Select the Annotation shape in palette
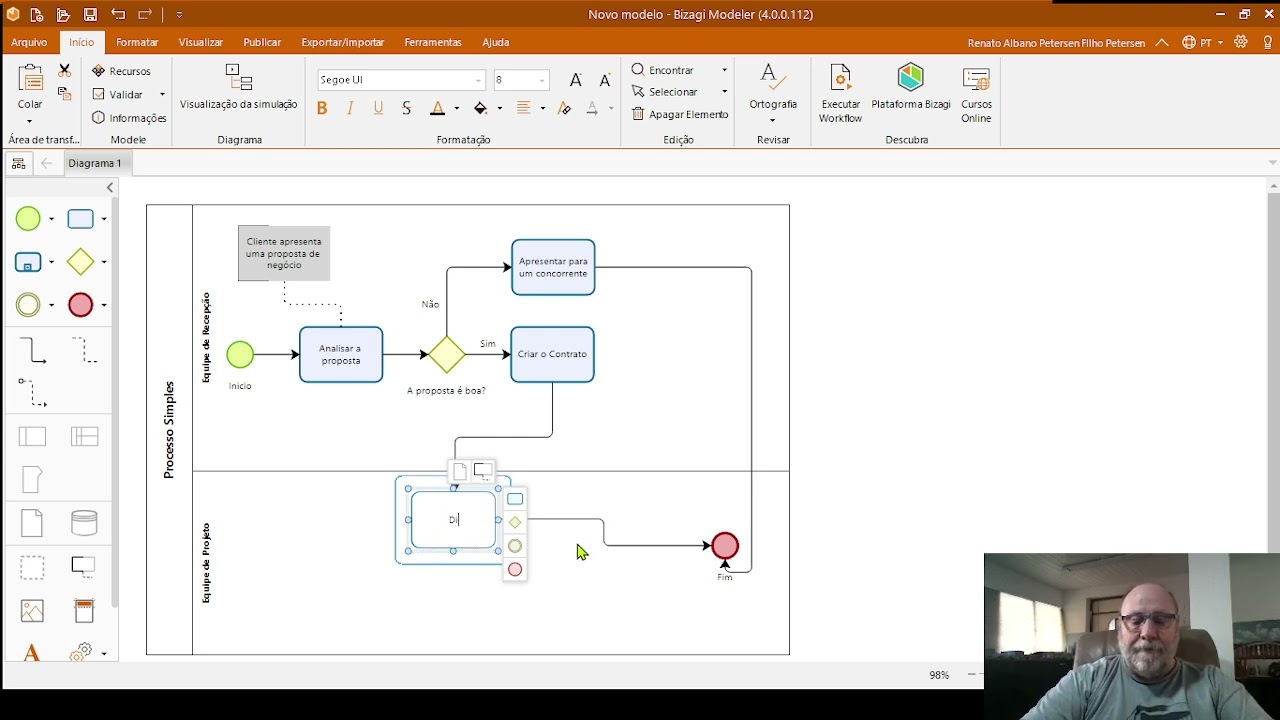Image resolution: width=1280 pixels, height=720 pixels. [84, 567]
